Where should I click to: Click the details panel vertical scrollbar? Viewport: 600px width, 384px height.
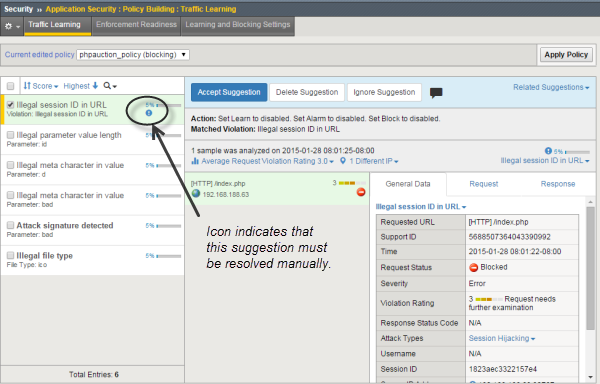pos(590,268)
